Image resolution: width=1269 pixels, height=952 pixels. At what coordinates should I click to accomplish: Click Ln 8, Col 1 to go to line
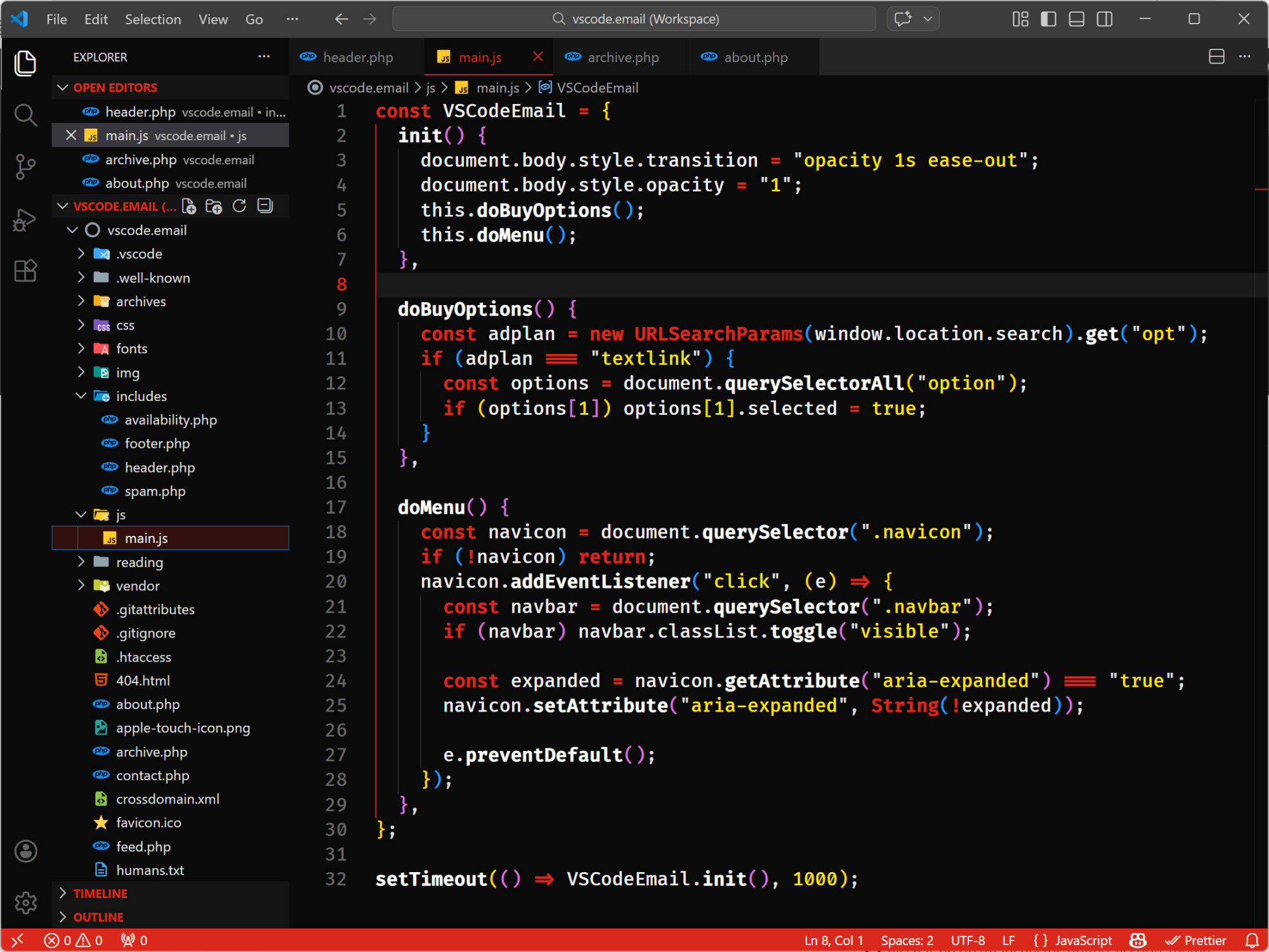[x=832, y=940]
